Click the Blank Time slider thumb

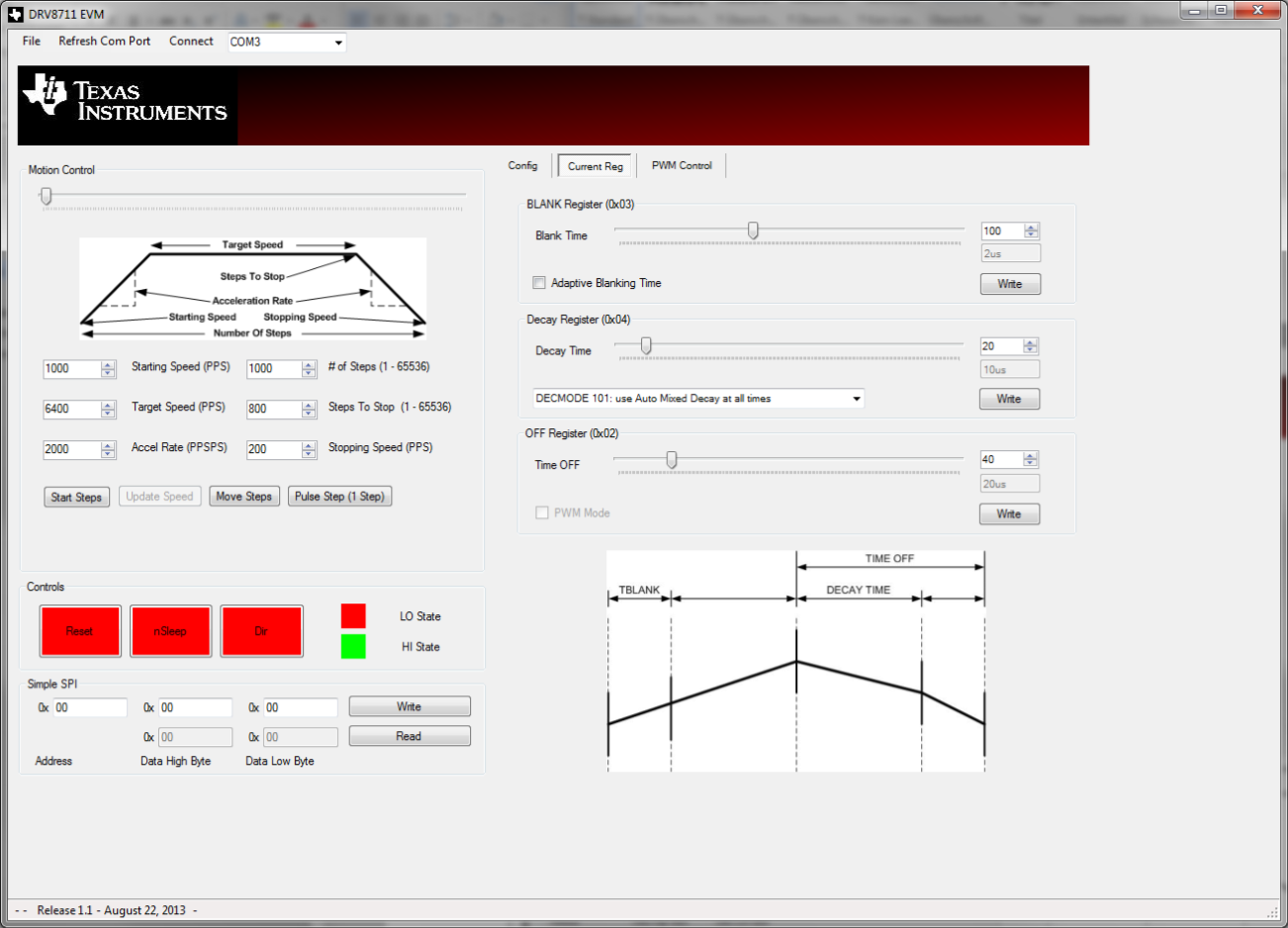point(753,231)
